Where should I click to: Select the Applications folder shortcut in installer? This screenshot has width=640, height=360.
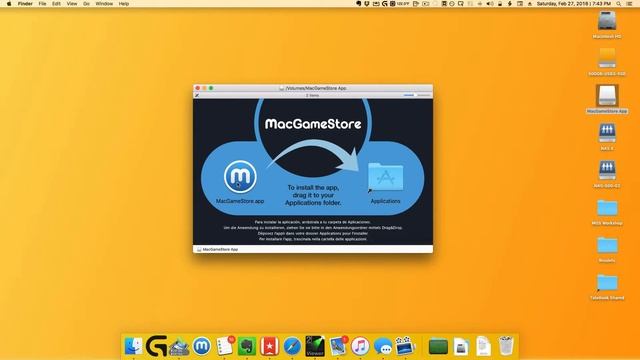pyautogui.click(x=385, y=177)
